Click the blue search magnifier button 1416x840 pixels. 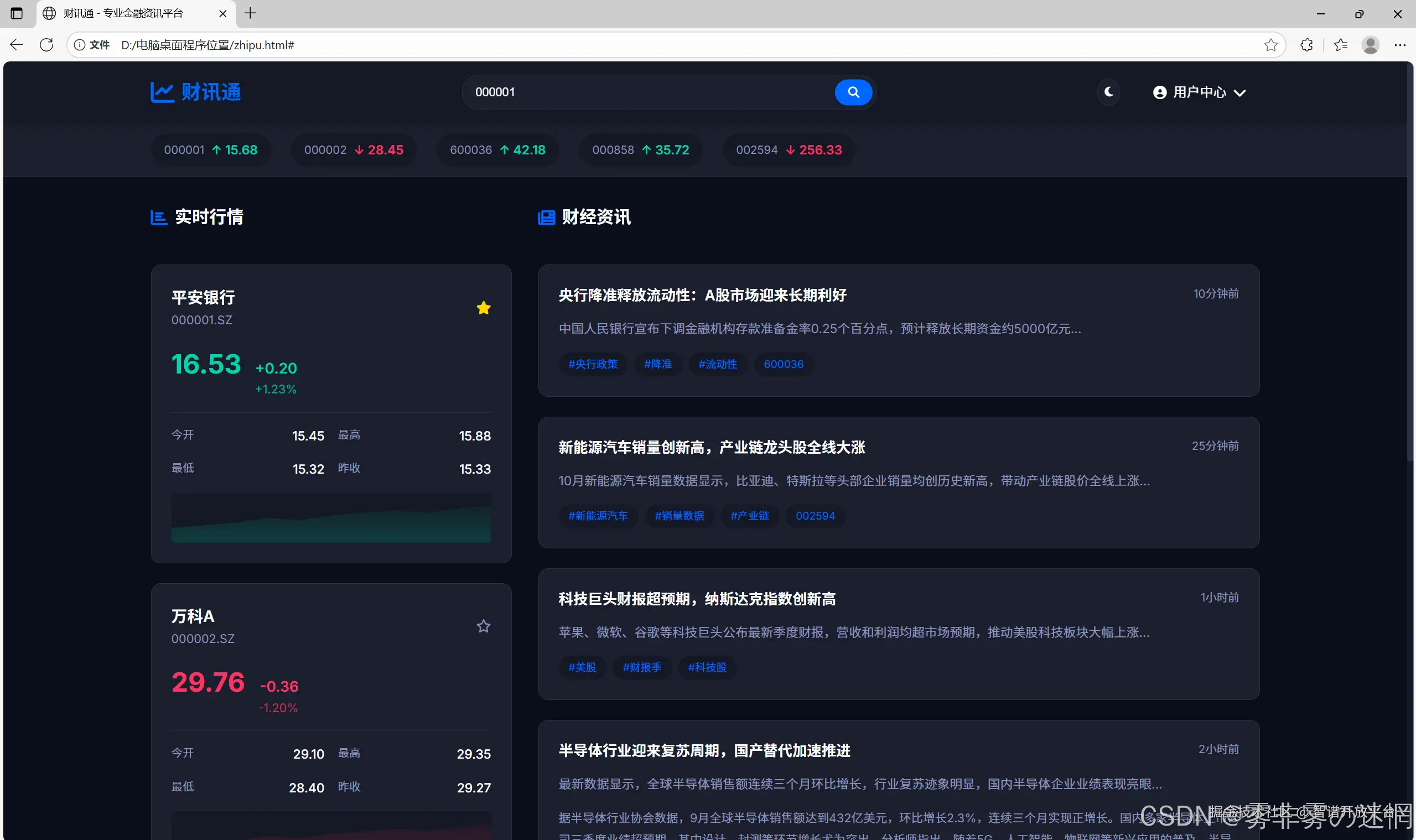point(853,92)
